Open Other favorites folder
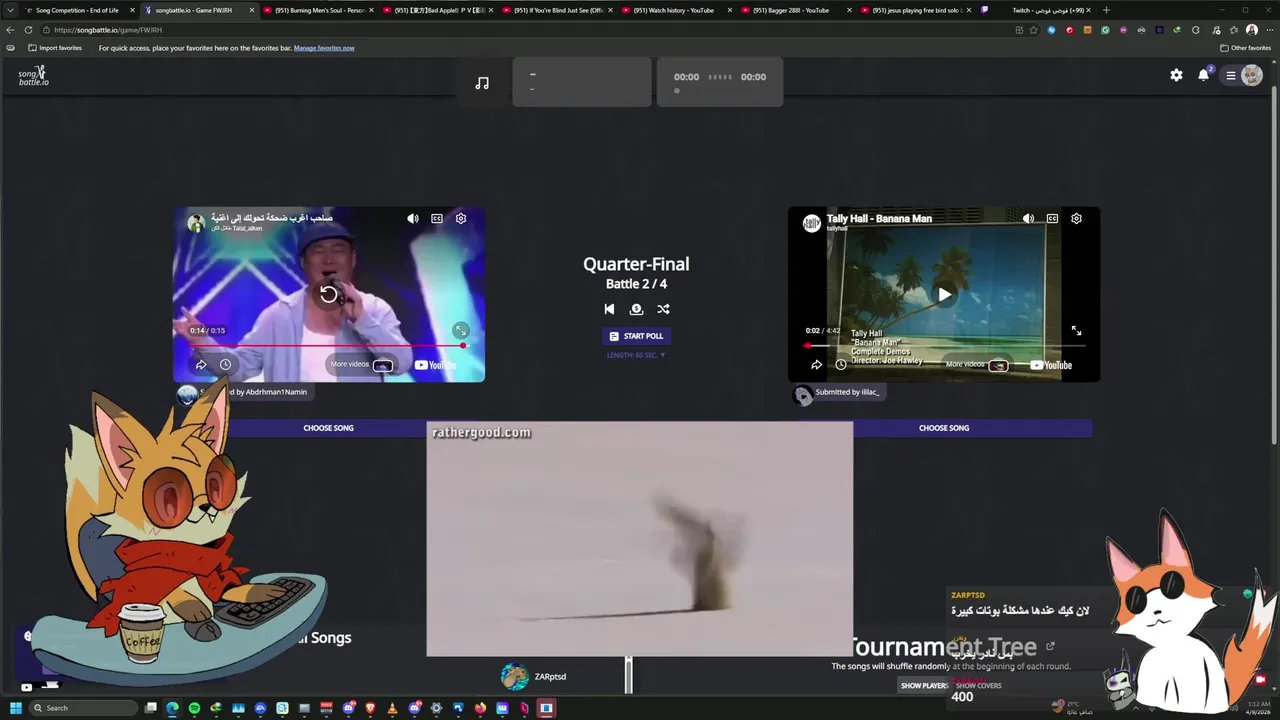 coord(1246,48)
